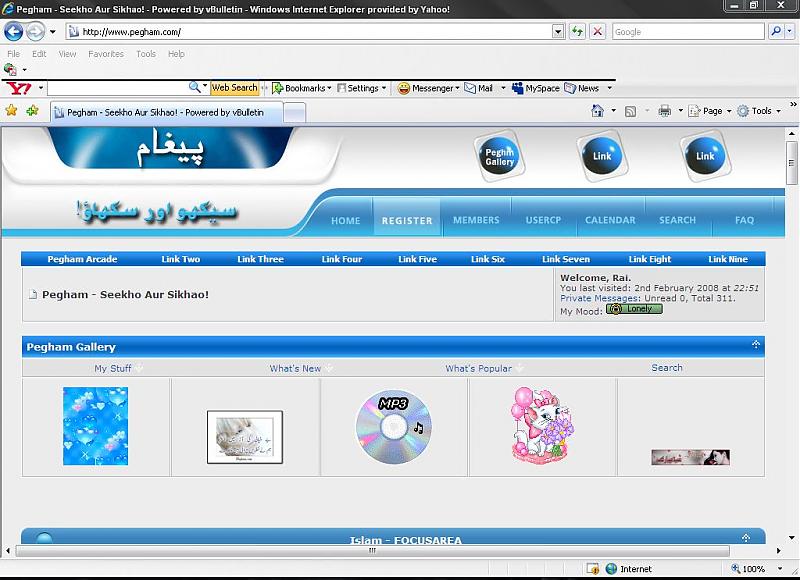
Task: Click the Mail envelope icon
Action: click(x=469, y=88)
